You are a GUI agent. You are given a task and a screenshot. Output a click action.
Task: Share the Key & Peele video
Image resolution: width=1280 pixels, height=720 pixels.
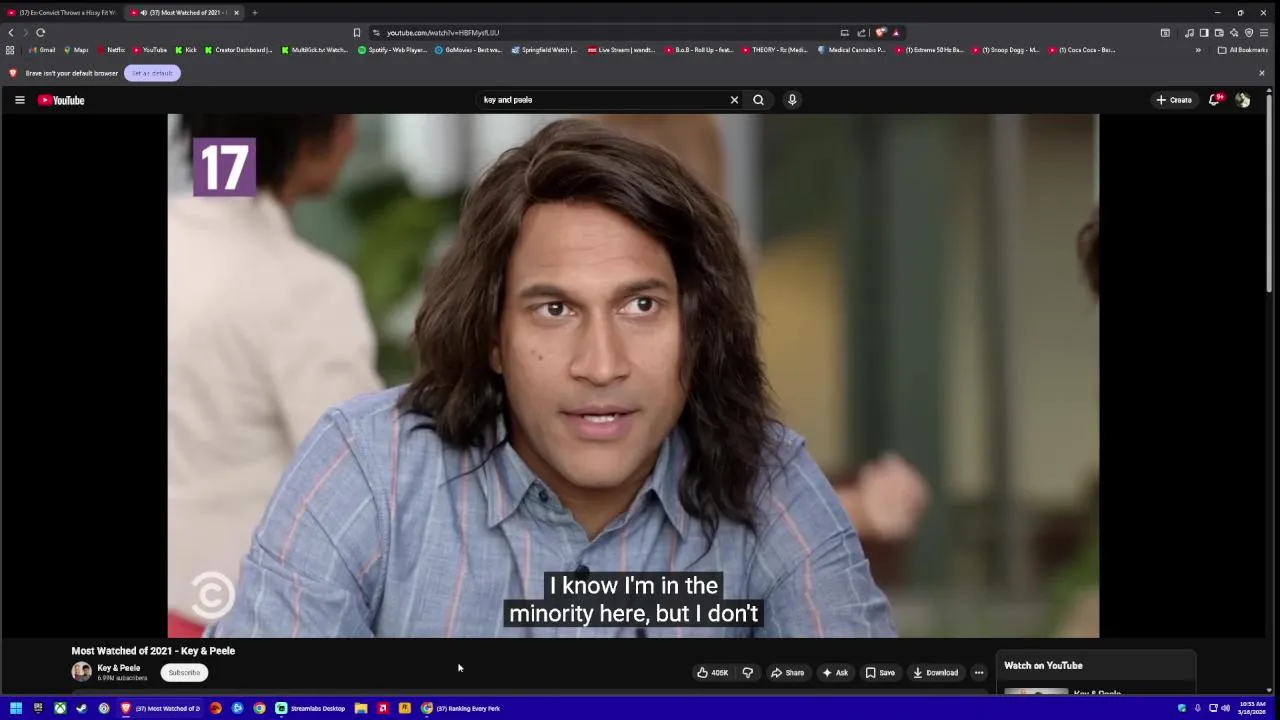787,673
